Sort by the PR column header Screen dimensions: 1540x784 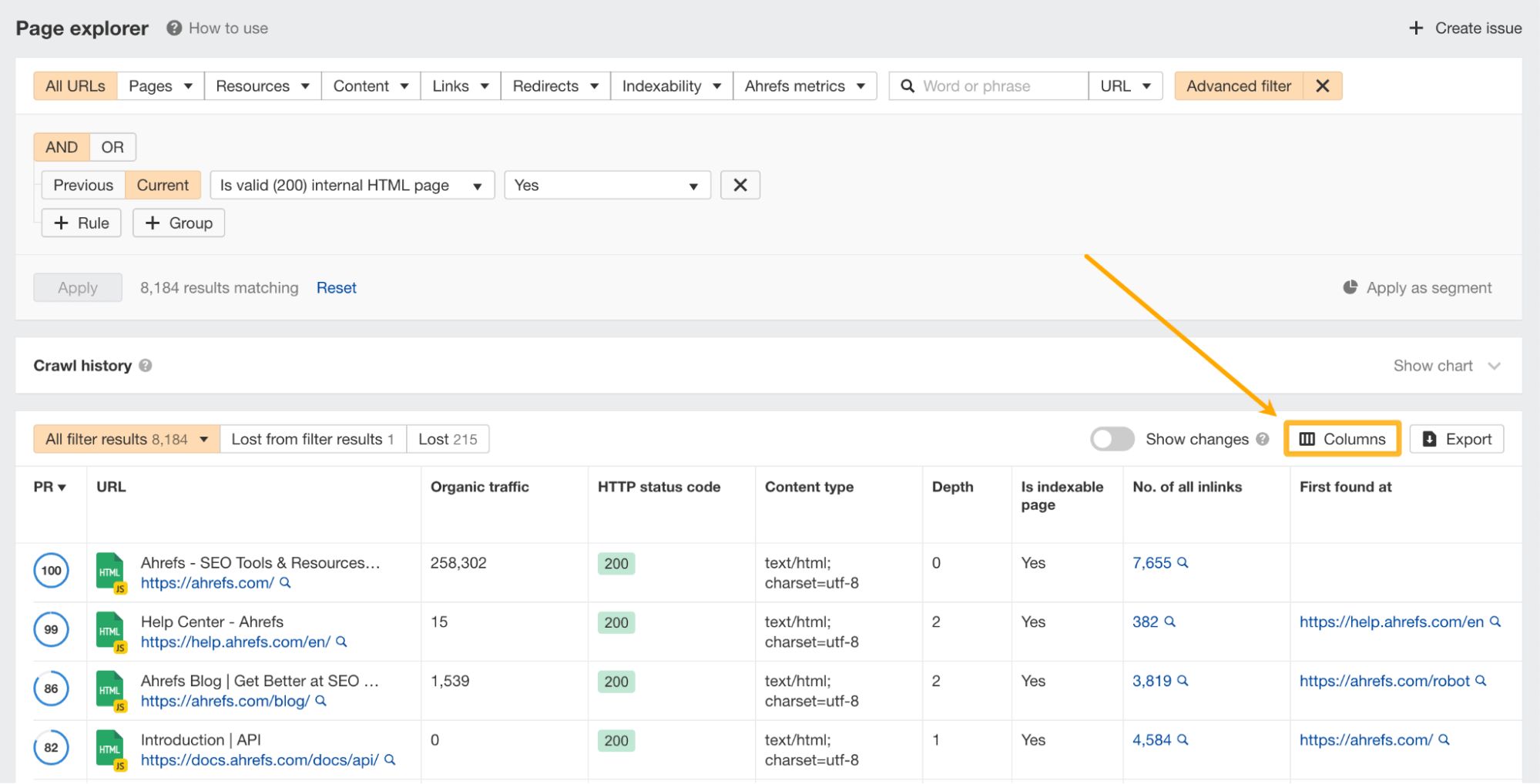(50, 487)
